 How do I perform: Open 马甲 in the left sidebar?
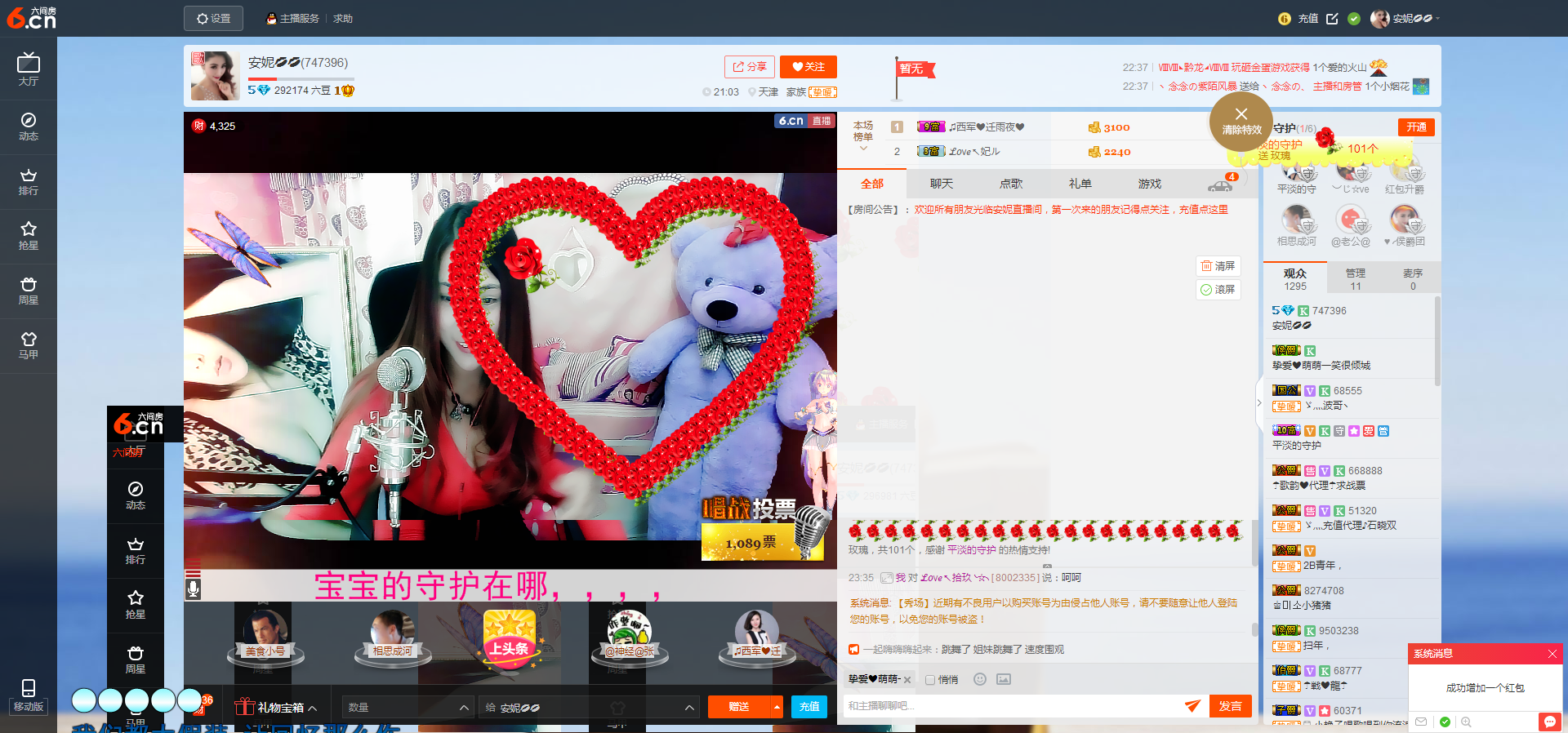[29, 345]
